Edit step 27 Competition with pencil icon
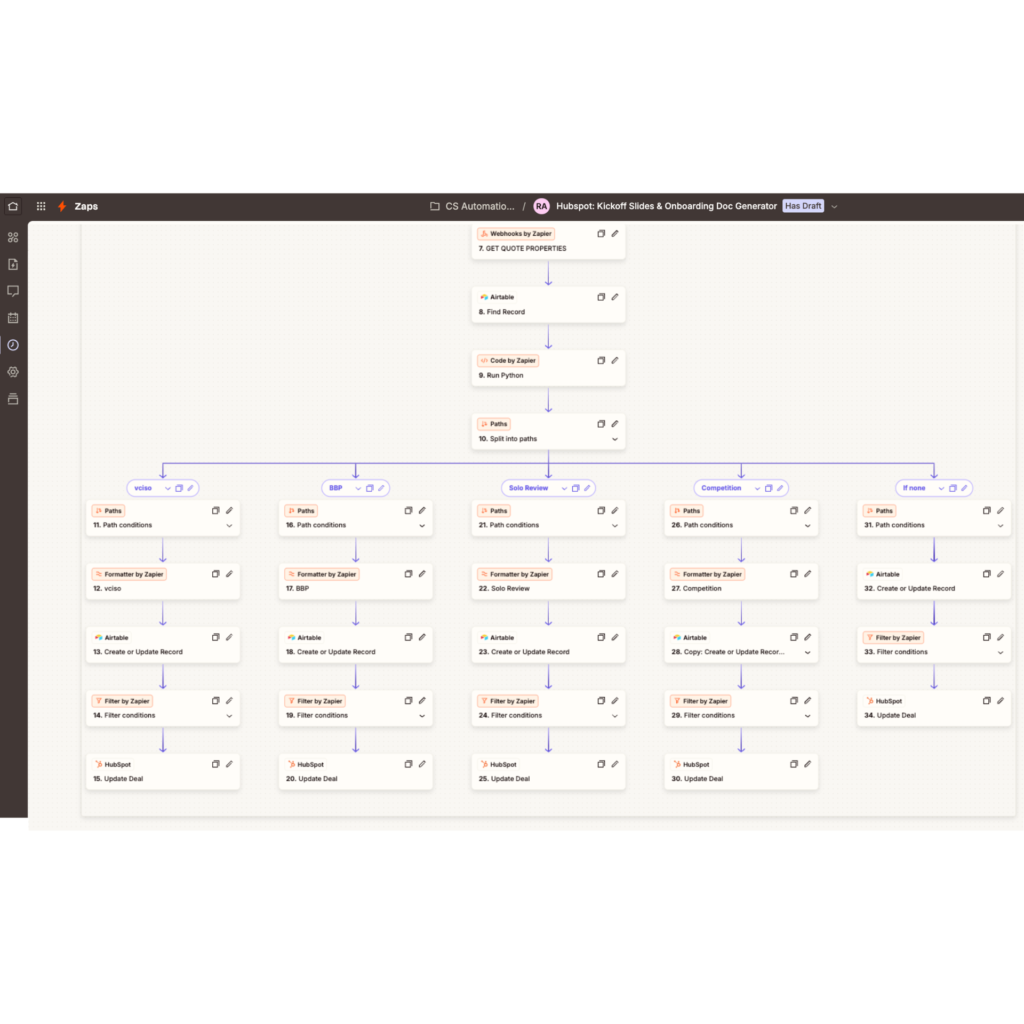The width and height of the screenshot is (1024, 1024). (808, 573)
